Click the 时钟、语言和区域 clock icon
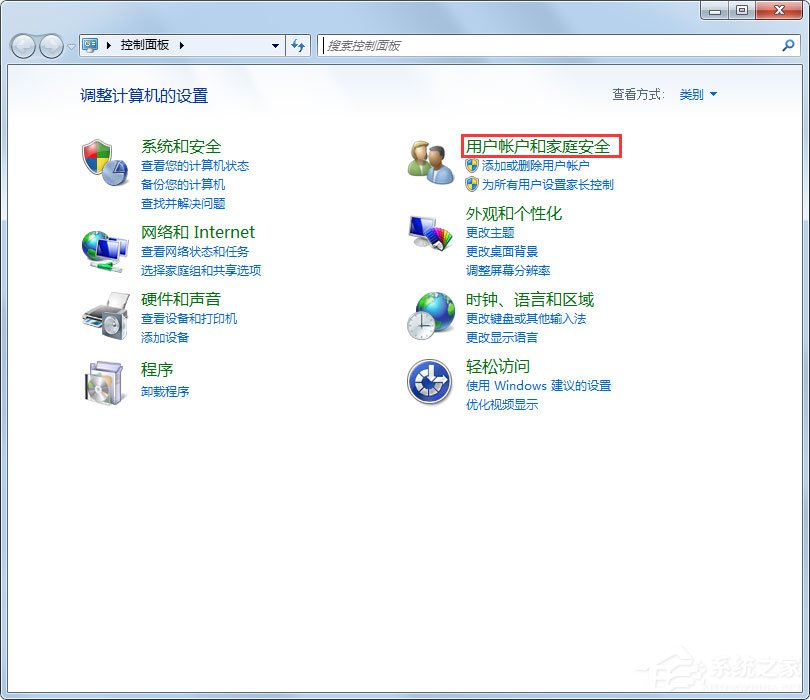Image resolution: width=810 pixels, height=700 pixels. (429, 315)
